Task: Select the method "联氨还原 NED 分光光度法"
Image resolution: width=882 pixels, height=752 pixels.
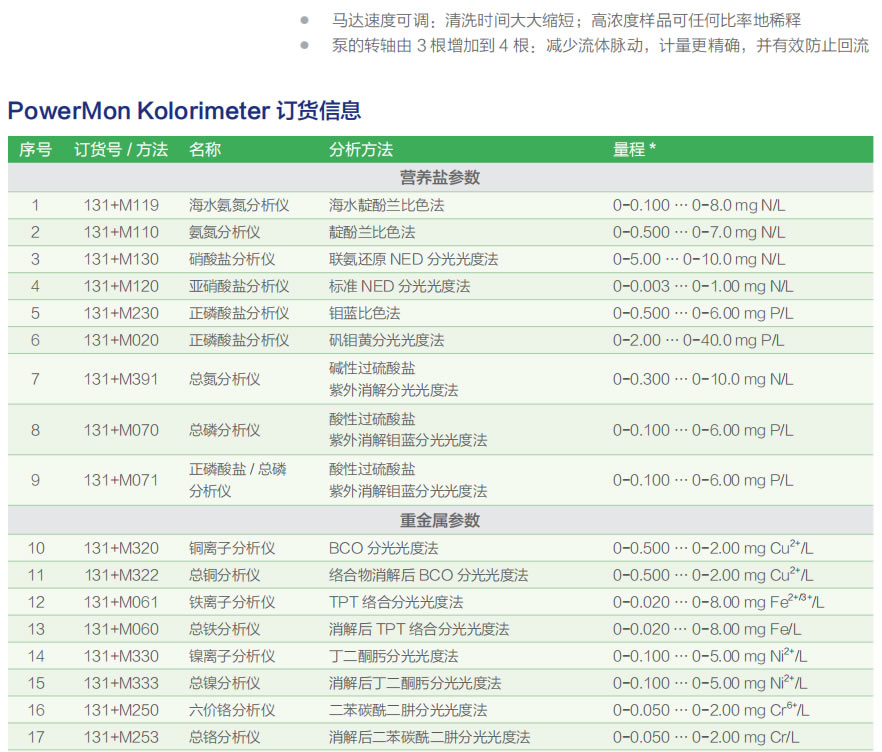Action: click(x=413, y=259)
